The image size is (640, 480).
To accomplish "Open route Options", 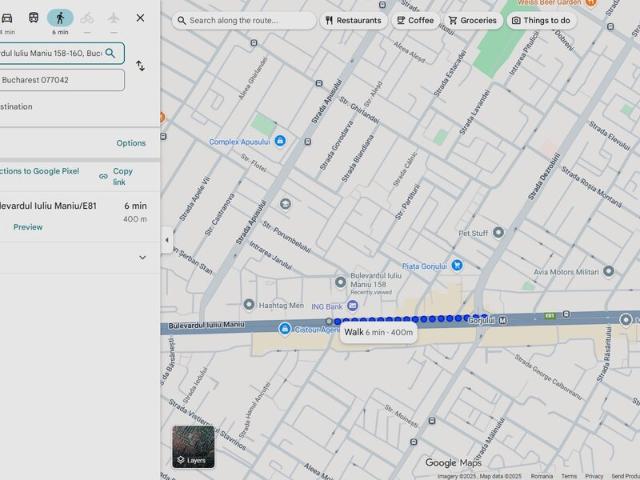I will (x=130, y=143).
